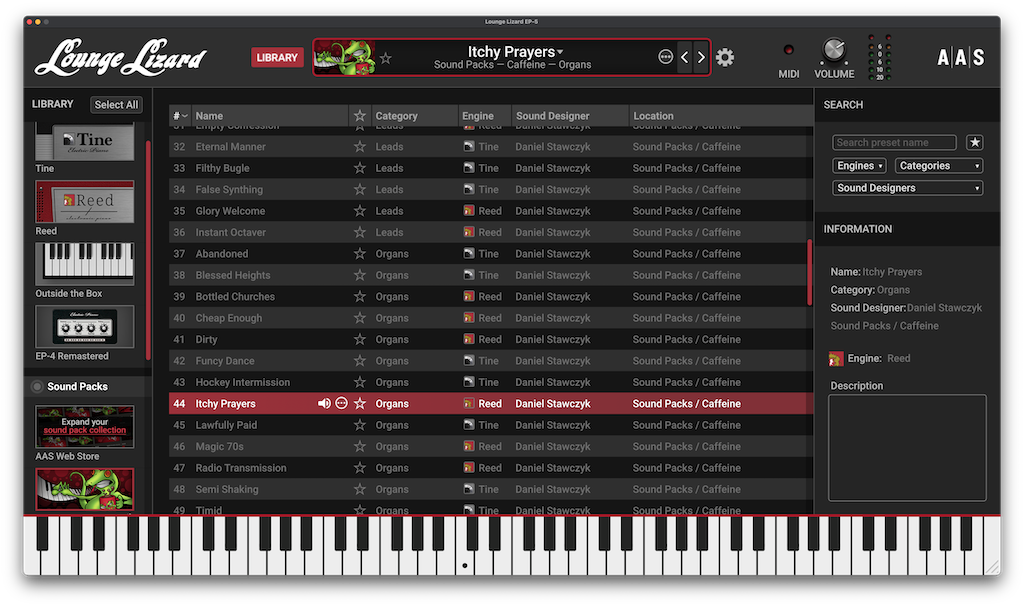This screenshot has height=606, width=1024.
Task: Open the settings gear icon
Action: pyautogui.click(x=725, y=57)
